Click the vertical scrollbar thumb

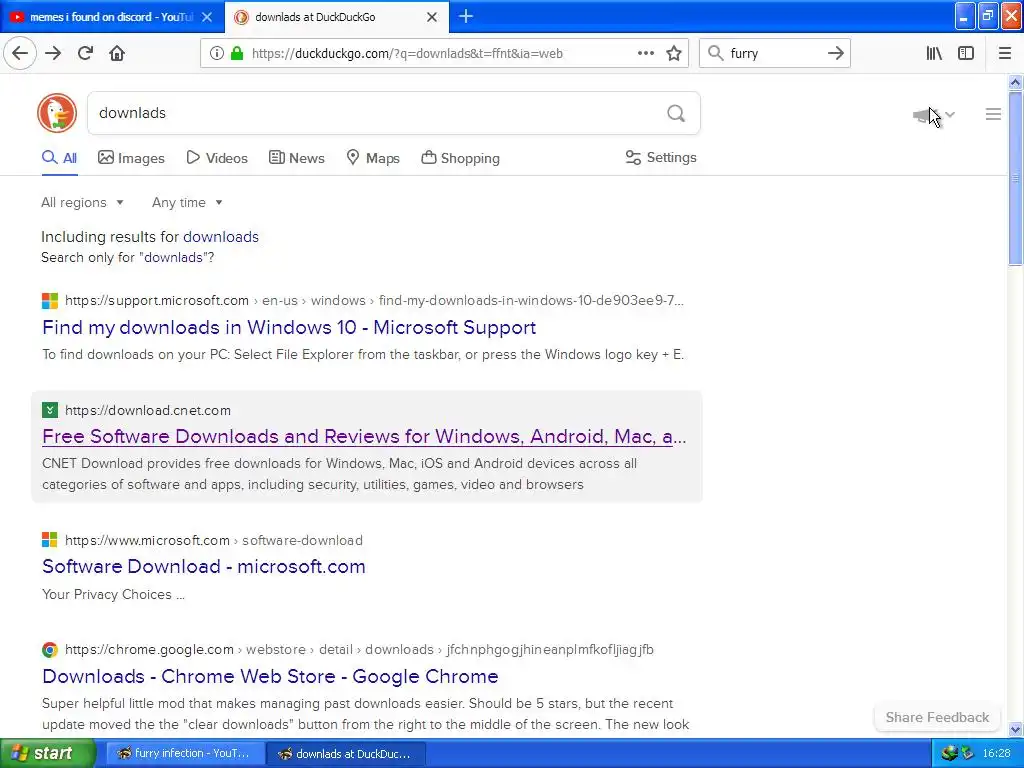pos(1015,178)
